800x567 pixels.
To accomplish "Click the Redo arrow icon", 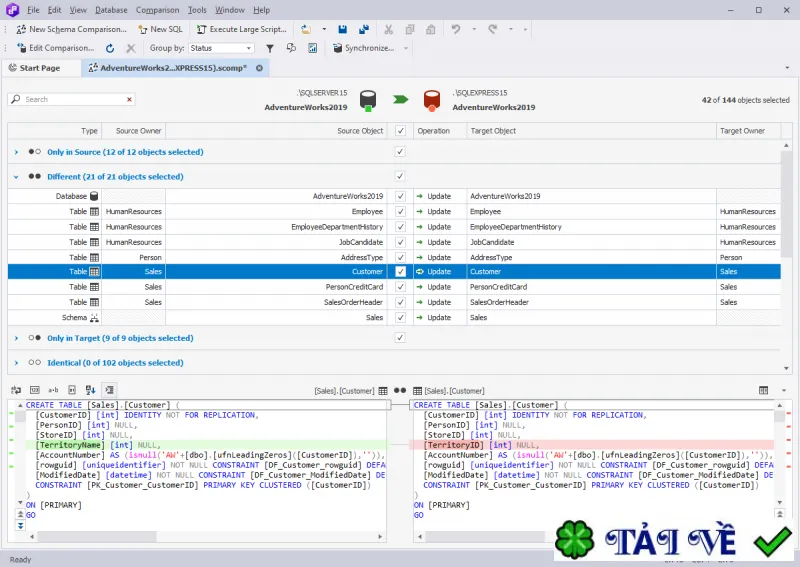I will [x=492, y=29].
